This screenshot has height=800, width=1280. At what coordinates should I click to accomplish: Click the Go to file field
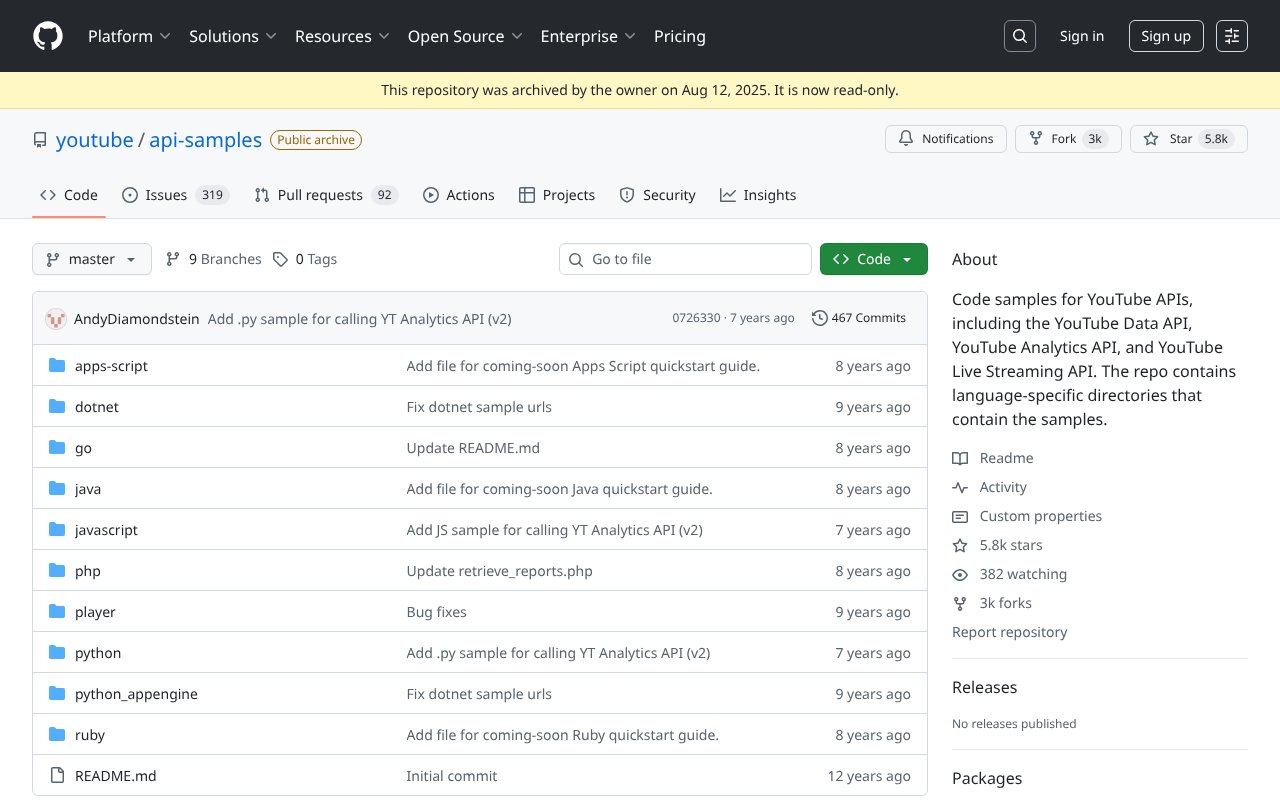tap(685, 259)
